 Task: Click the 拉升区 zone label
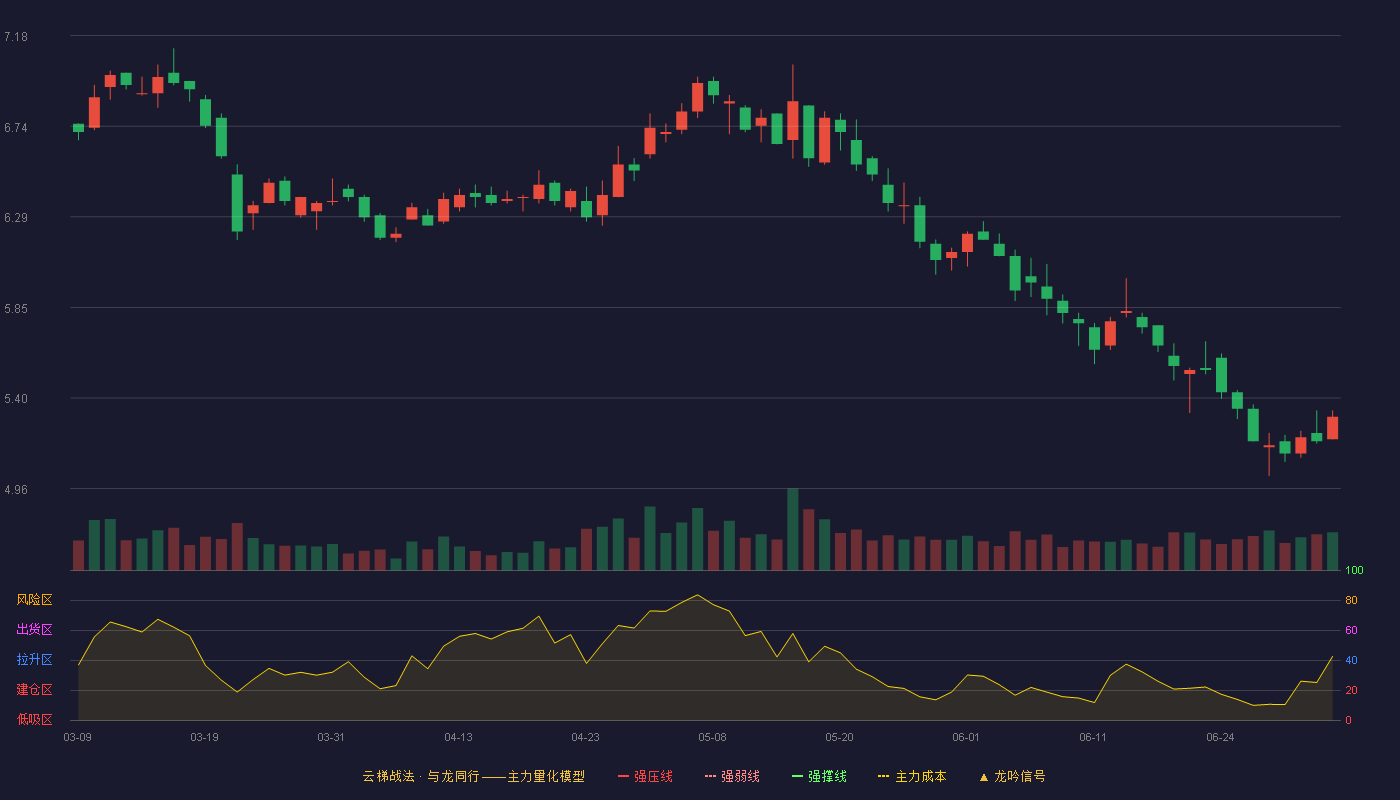(34, 660)
